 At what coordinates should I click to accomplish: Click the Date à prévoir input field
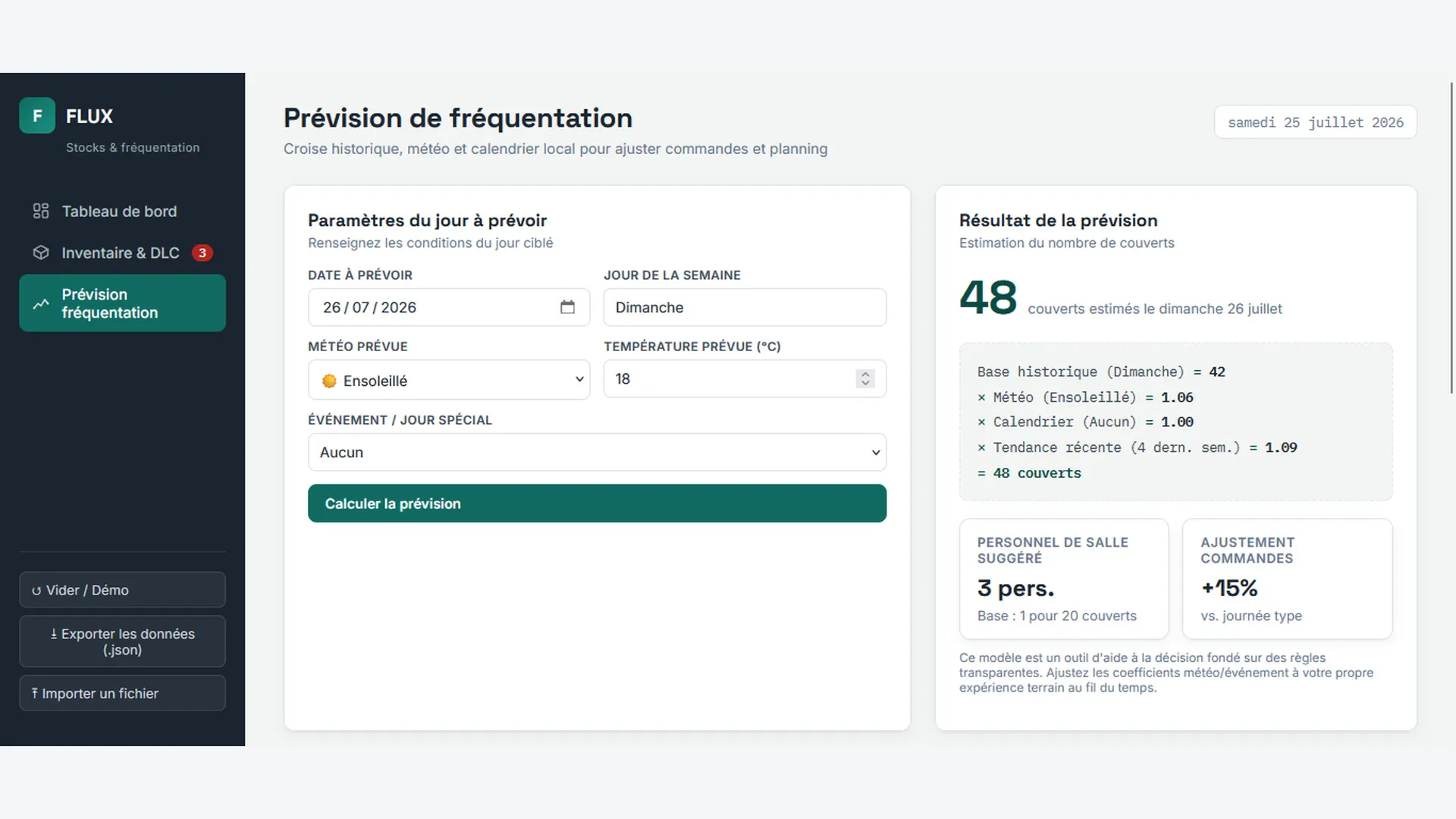click(x=449, y=307)
